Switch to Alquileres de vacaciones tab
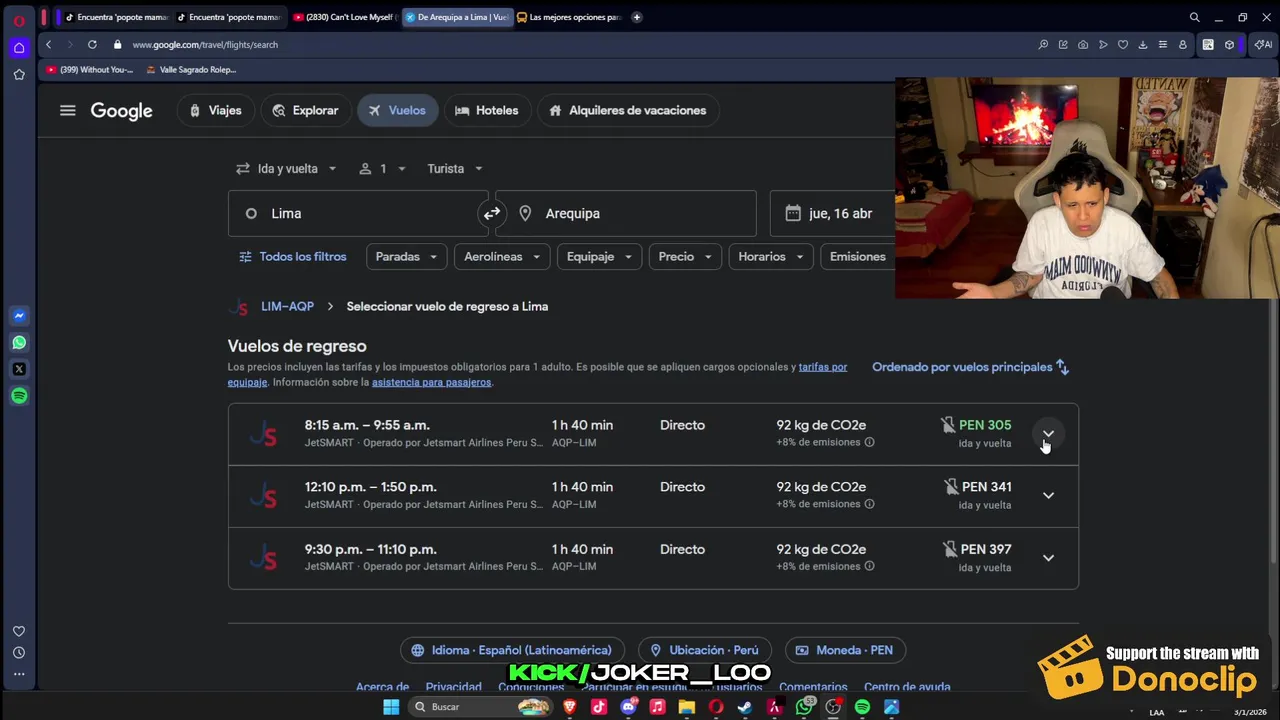 627,111
